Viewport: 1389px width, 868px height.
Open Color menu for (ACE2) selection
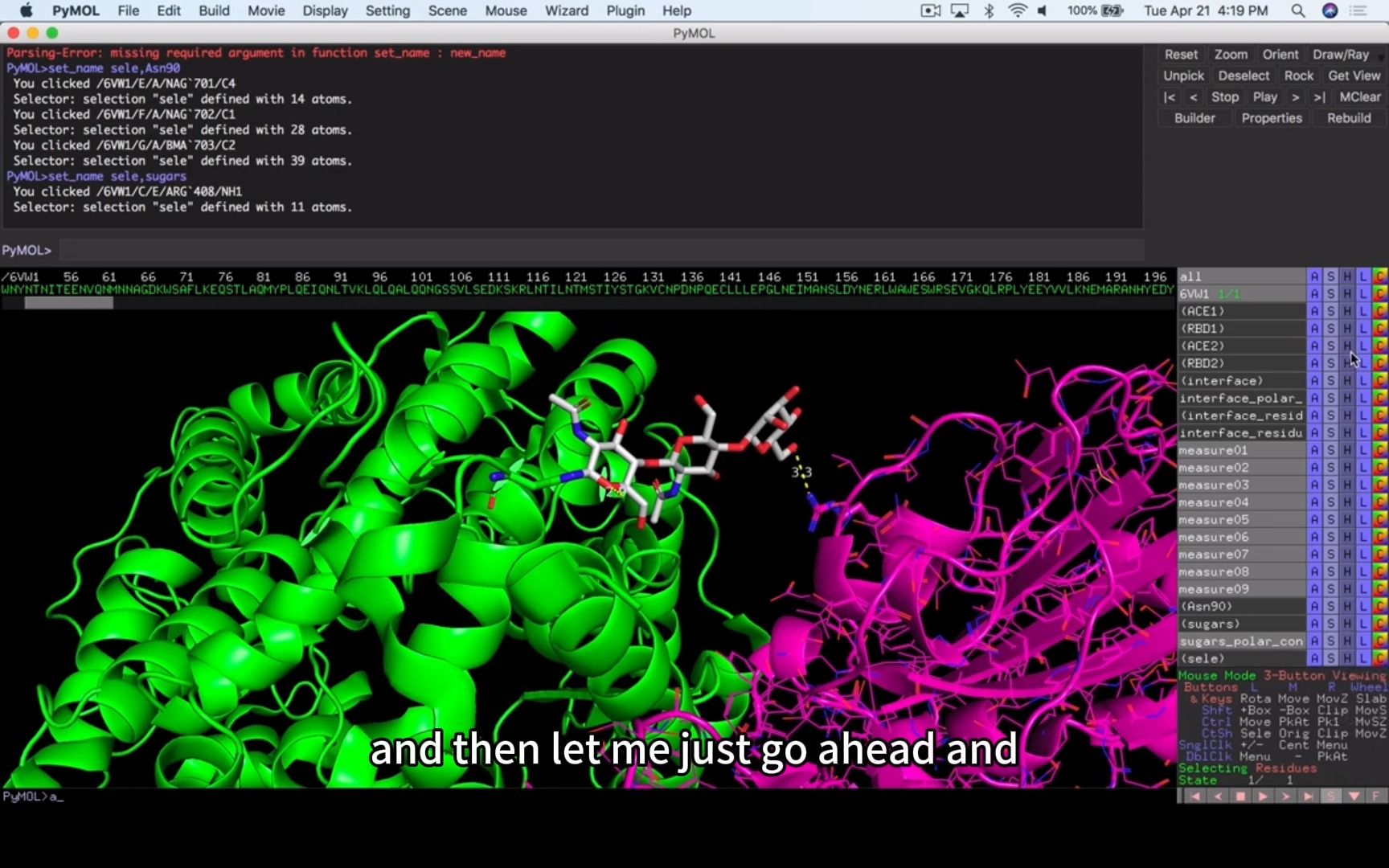click(x=1380, y=346)
